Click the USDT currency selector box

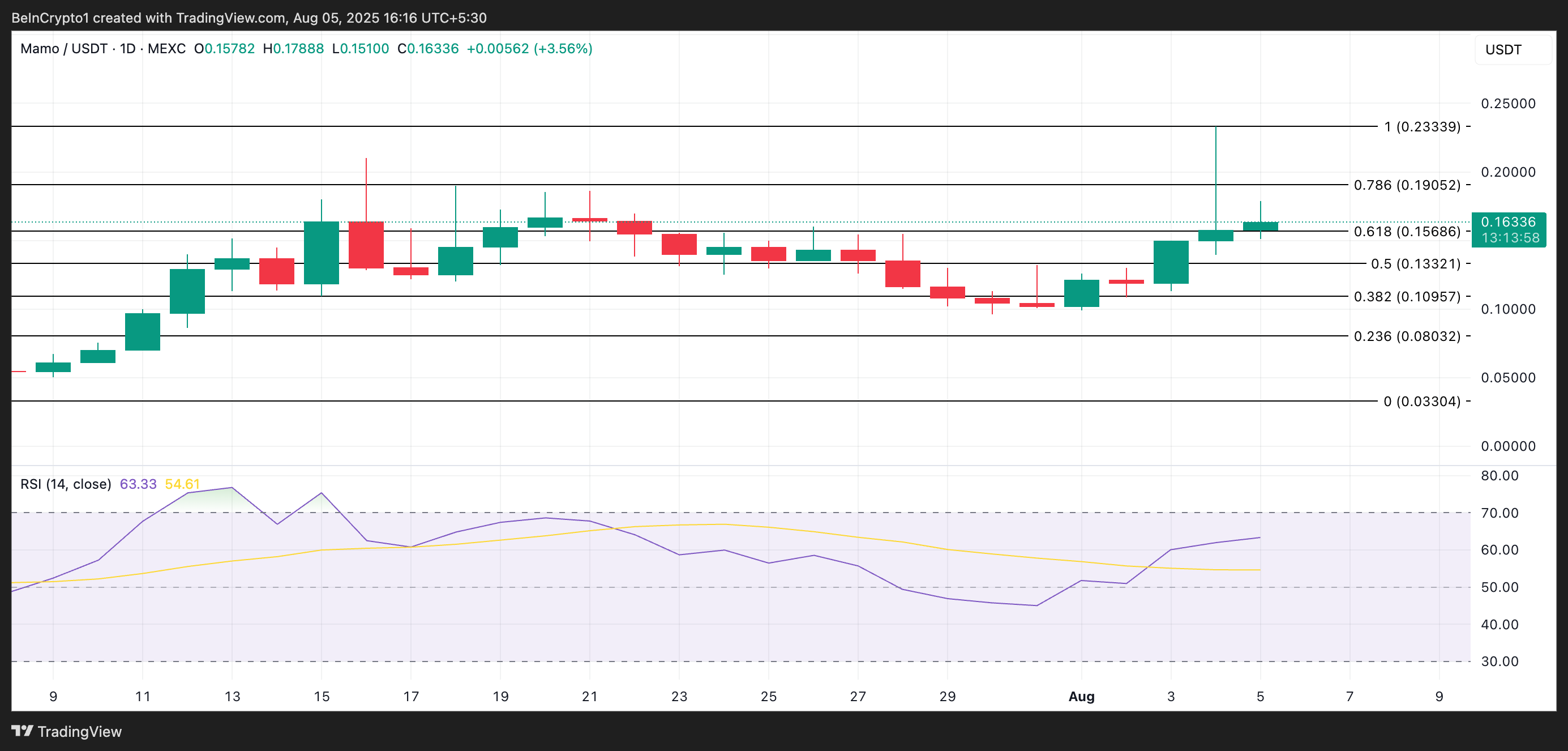[1512, 49]
